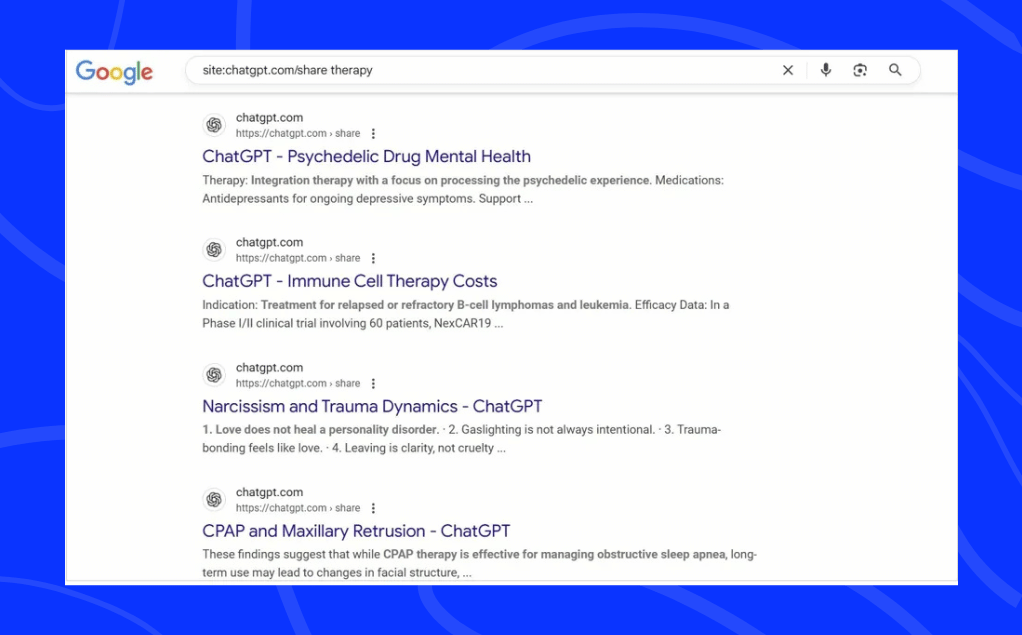
Task: Open Google Lens image search icon
Action: pos(860,70)
